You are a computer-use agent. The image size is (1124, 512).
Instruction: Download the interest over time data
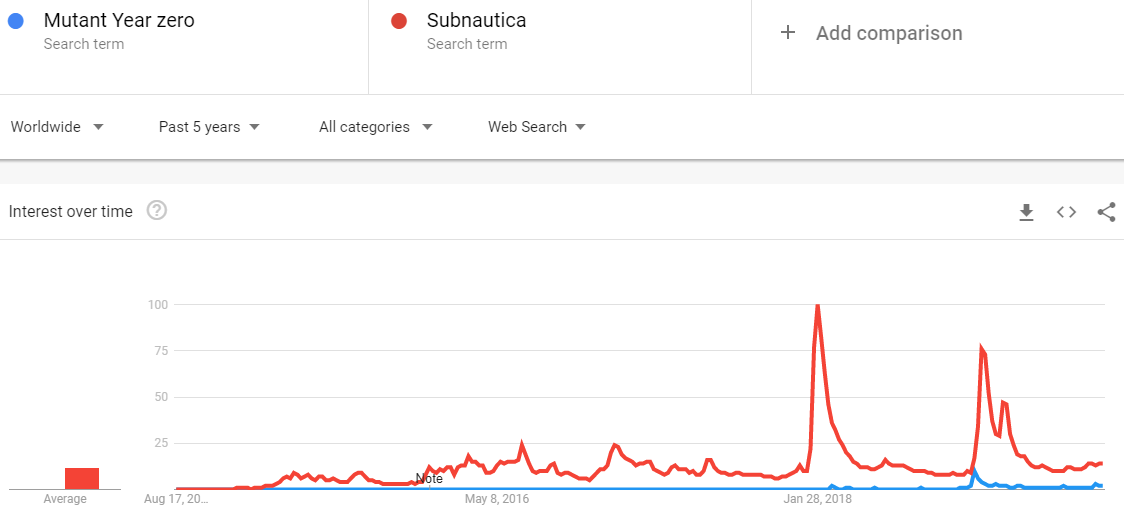point(1027,212)
